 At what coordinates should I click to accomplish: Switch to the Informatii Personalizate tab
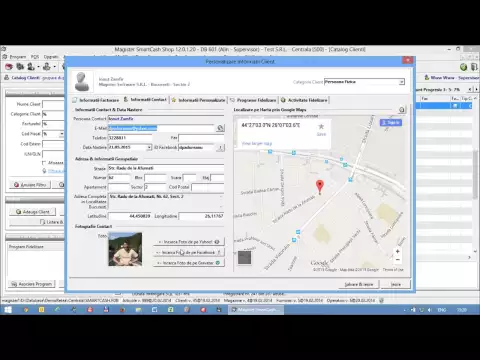(199, 100)
